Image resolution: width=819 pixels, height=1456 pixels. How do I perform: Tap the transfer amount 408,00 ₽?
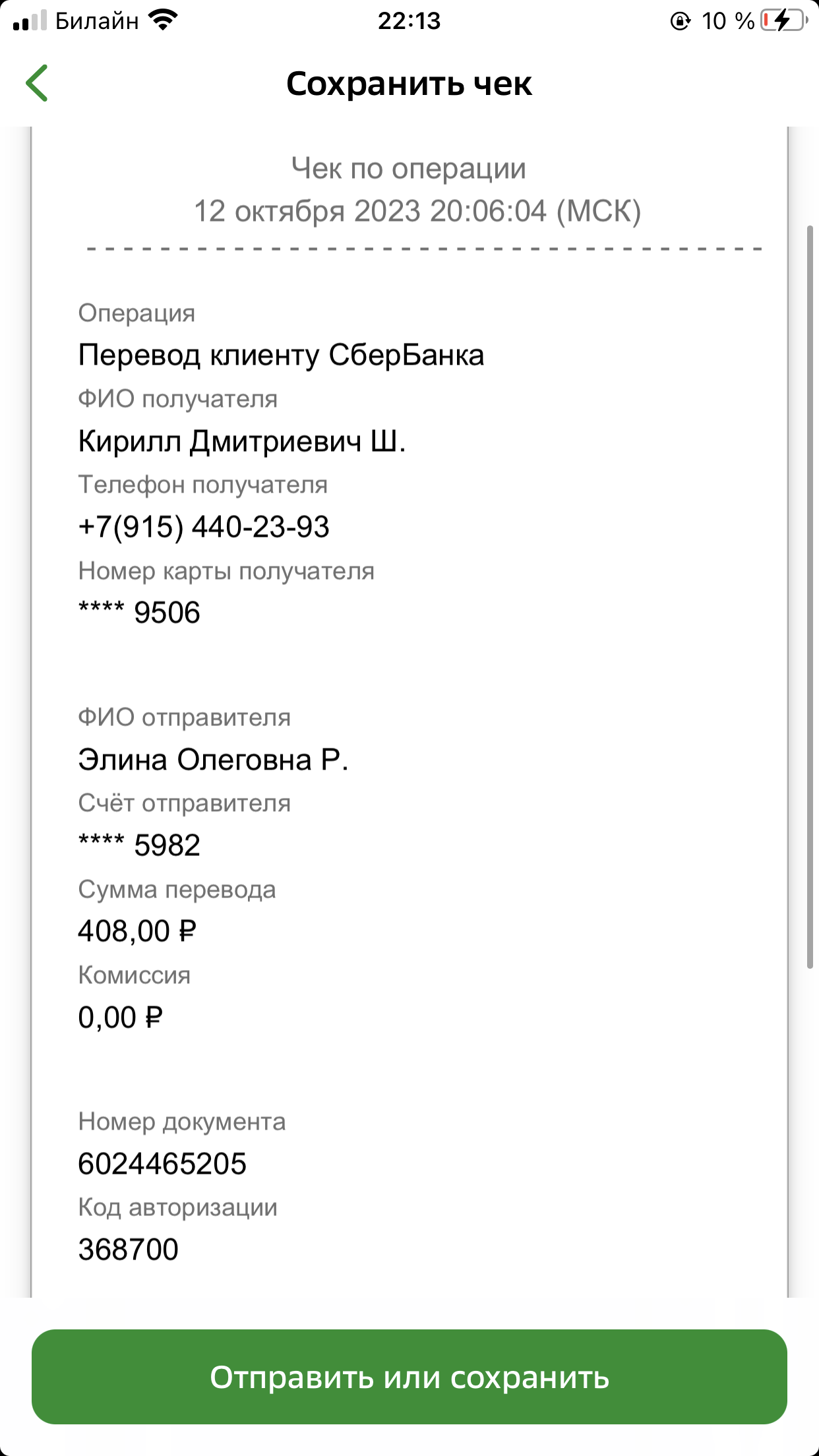tap(137, 931)
